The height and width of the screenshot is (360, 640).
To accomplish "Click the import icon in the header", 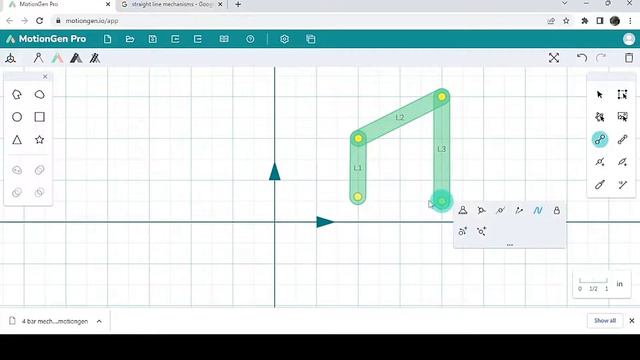I will coord(175,39).
